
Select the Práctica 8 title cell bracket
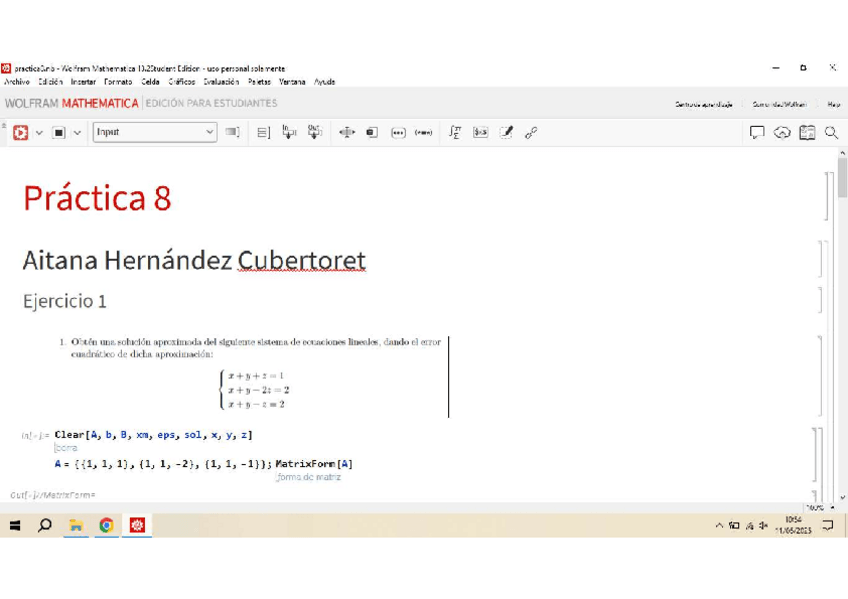point(826,196)
